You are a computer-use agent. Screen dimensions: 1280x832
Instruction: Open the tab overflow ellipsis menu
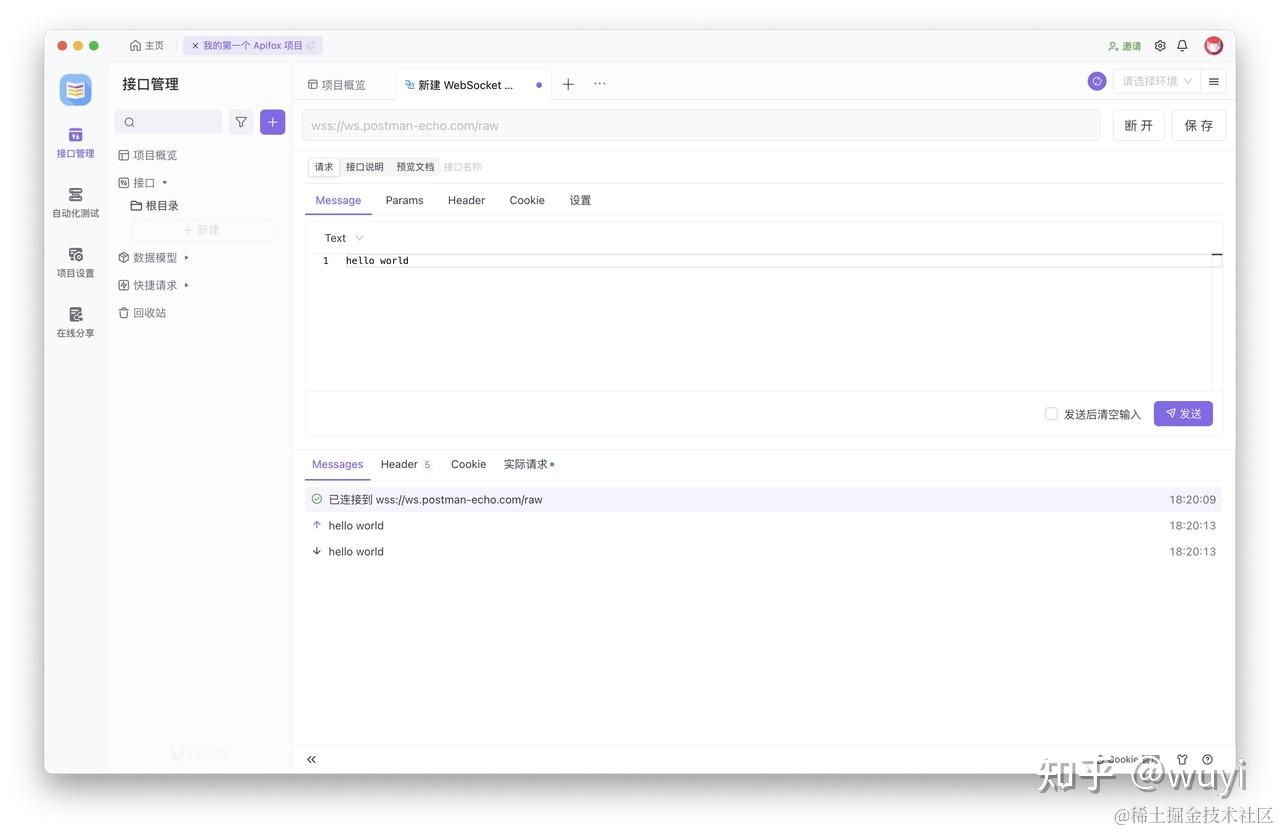[x=600, y=84]
